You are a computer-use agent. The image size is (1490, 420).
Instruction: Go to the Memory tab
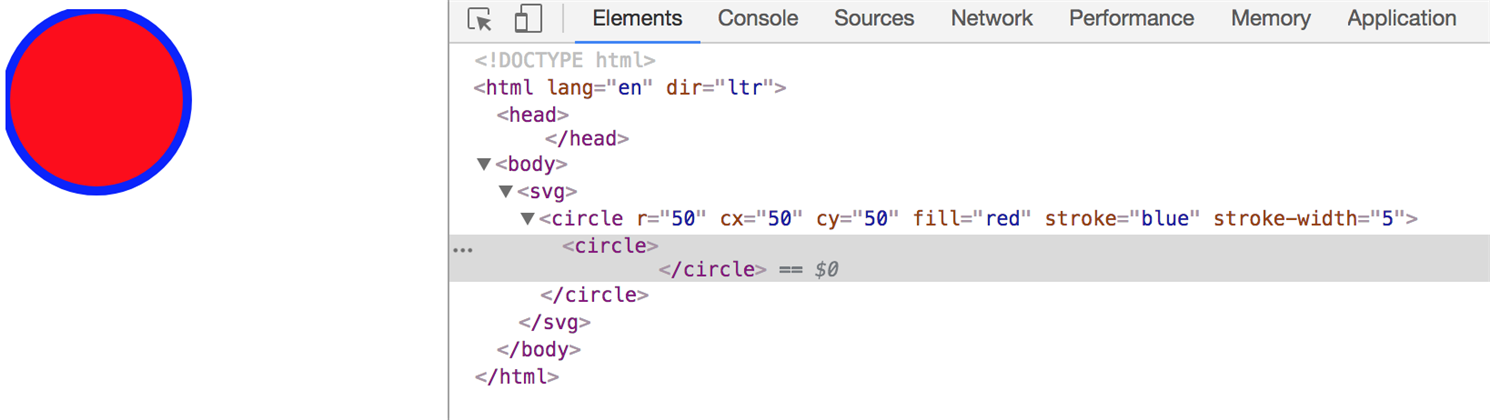(x=1270, y=19)
